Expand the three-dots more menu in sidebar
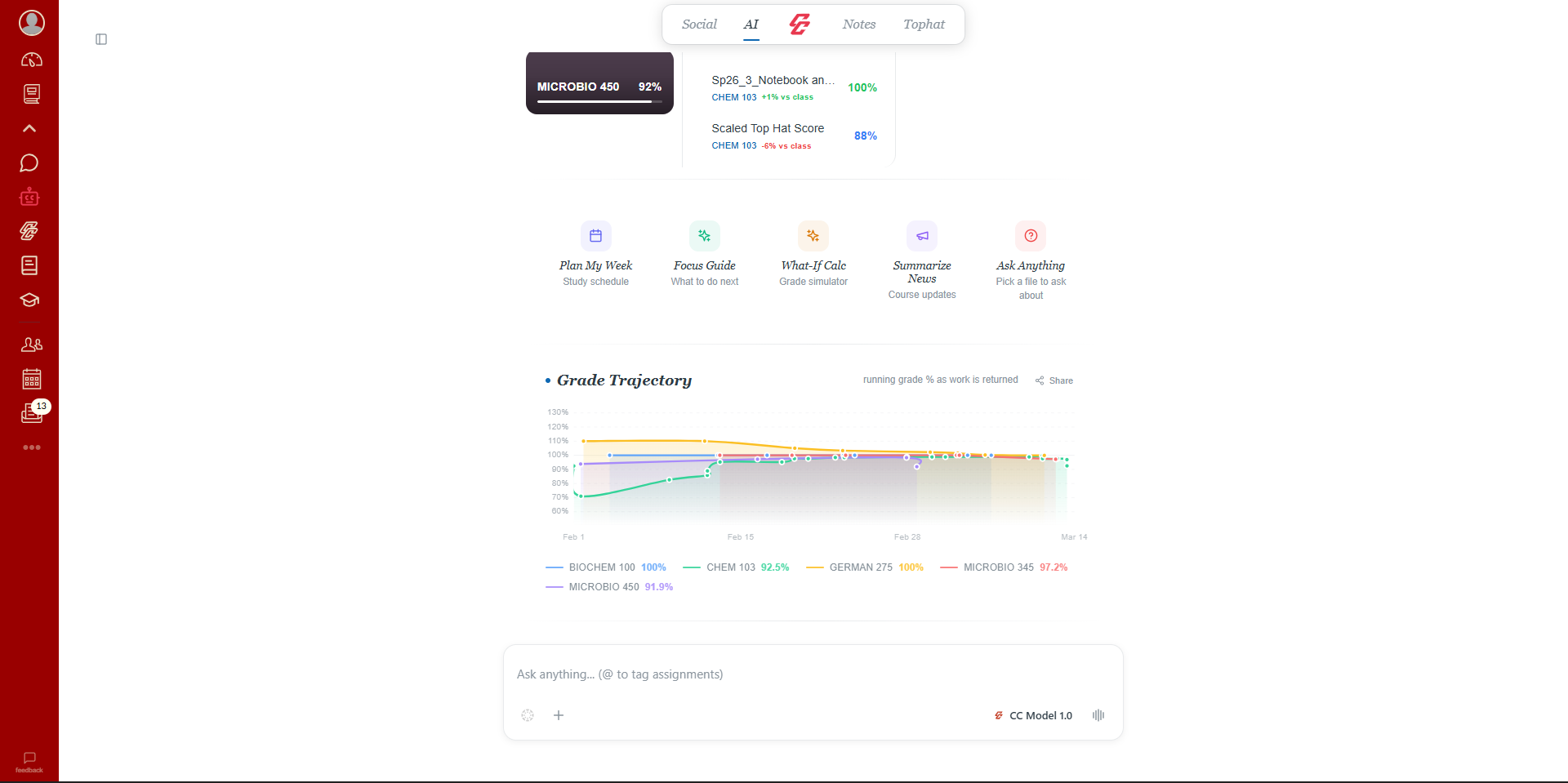Viewport: 1568px width, 783px height. click(32, 447)
